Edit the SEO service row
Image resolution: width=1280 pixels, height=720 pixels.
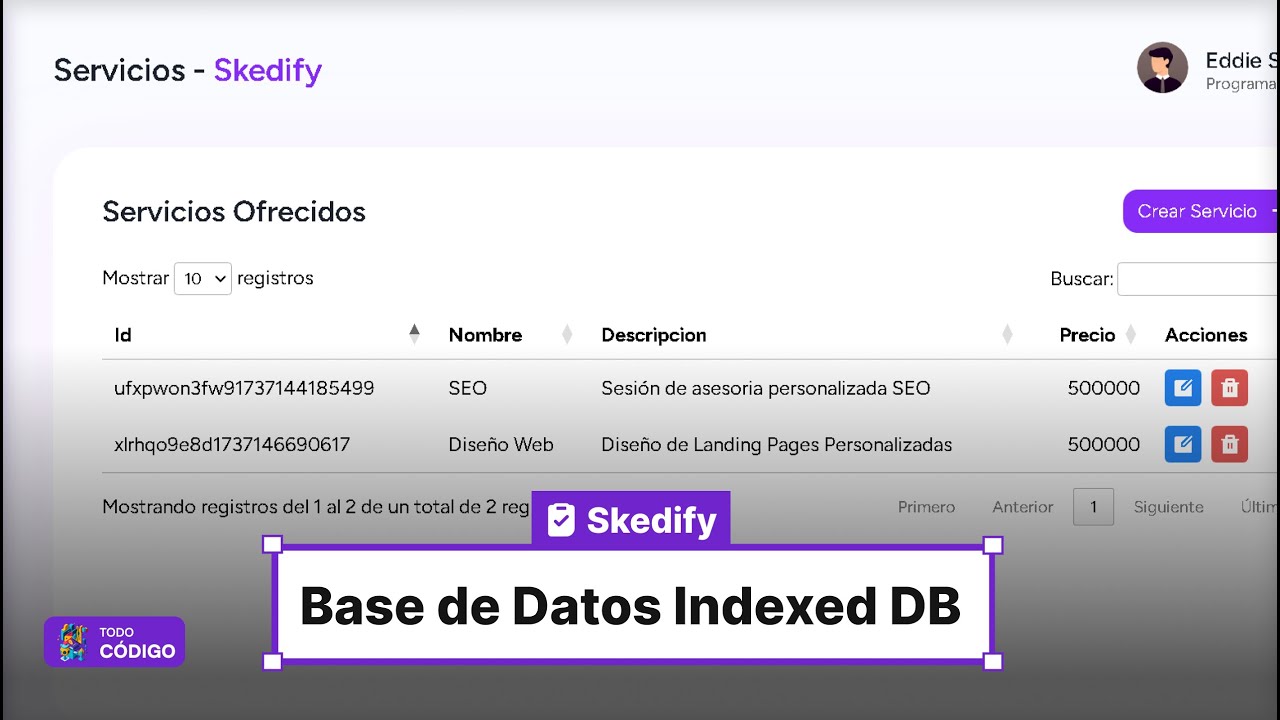[x=1183, y=388]
